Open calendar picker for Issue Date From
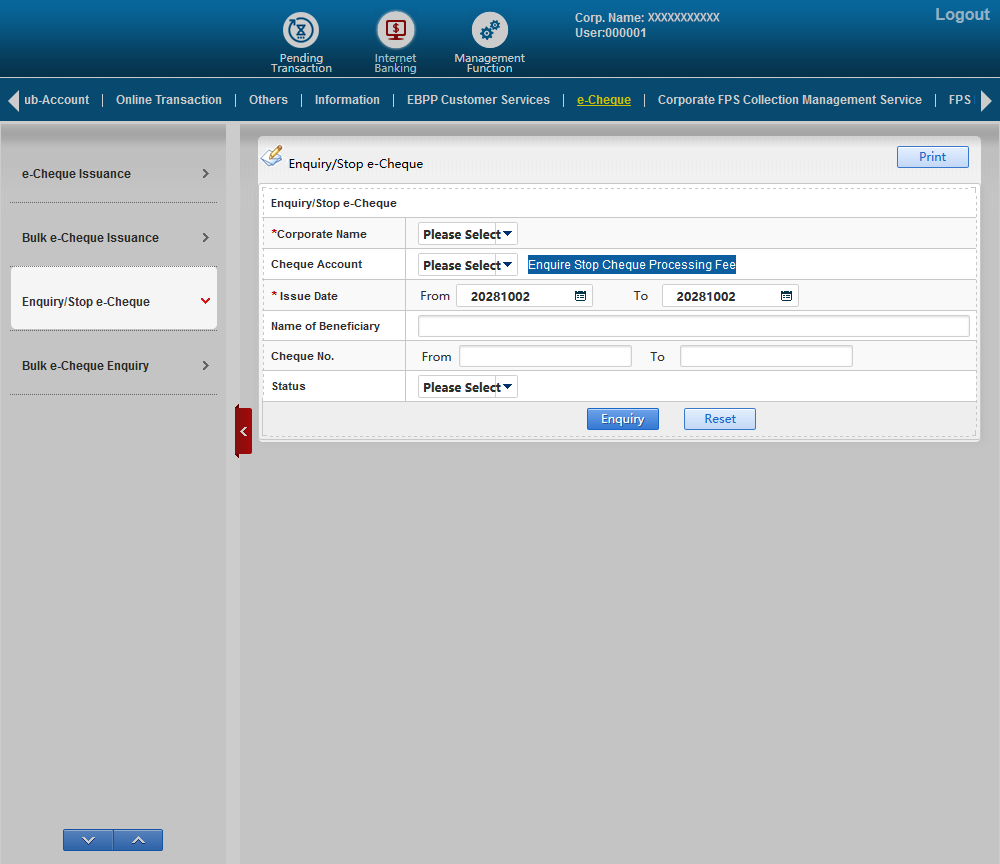This screenshot has height=864, width=1000. 580,296
